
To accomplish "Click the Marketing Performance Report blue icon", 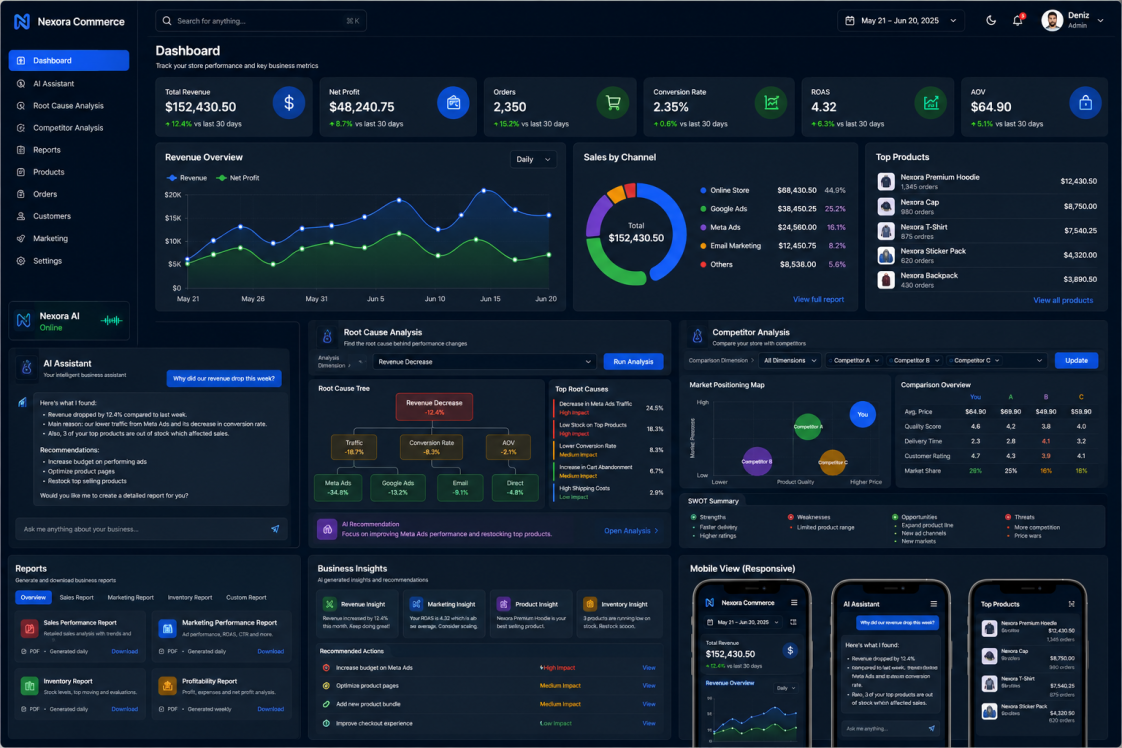I will (167, 628).
